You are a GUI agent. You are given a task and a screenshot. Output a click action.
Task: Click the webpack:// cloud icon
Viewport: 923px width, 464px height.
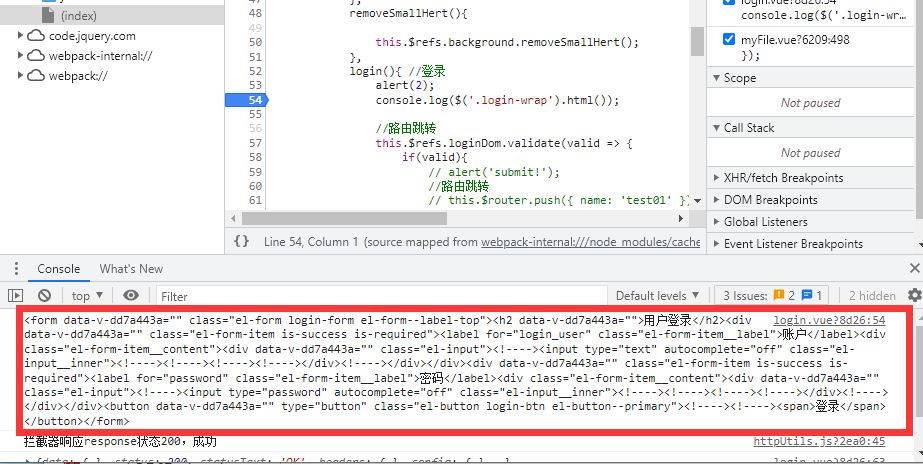(36, 75)
